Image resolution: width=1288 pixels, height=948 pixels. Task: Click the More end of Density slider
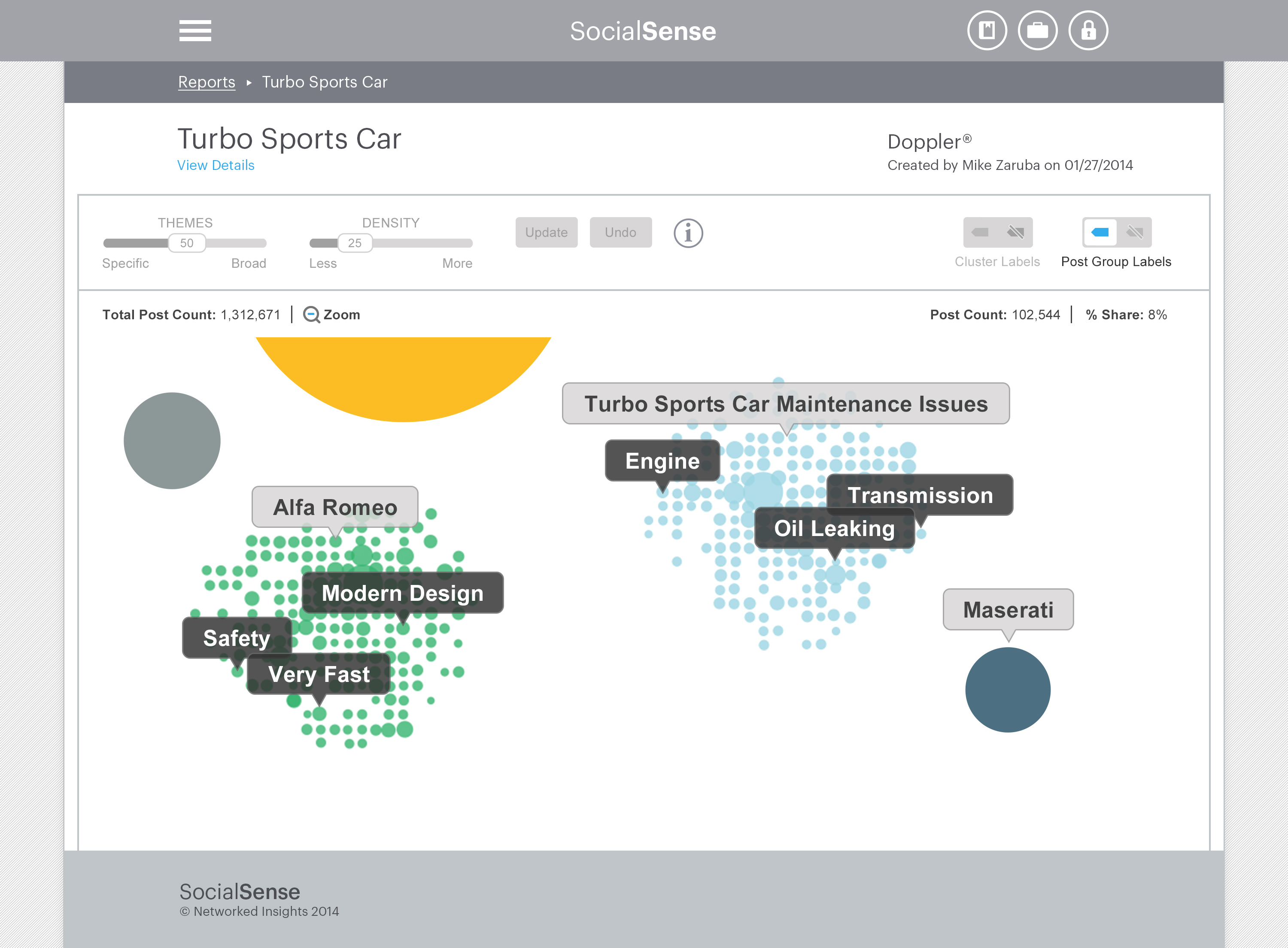(x=457, y=264)
